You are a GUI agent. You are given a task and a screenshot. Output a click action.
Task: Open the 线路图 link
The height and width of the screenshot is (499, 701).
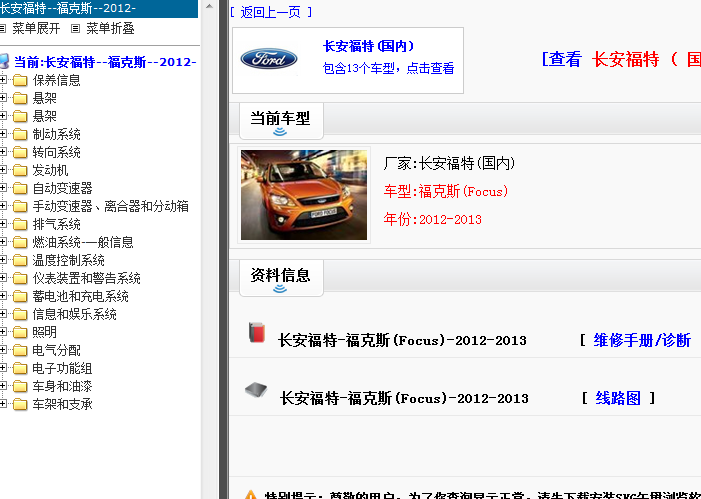[618, 398]
